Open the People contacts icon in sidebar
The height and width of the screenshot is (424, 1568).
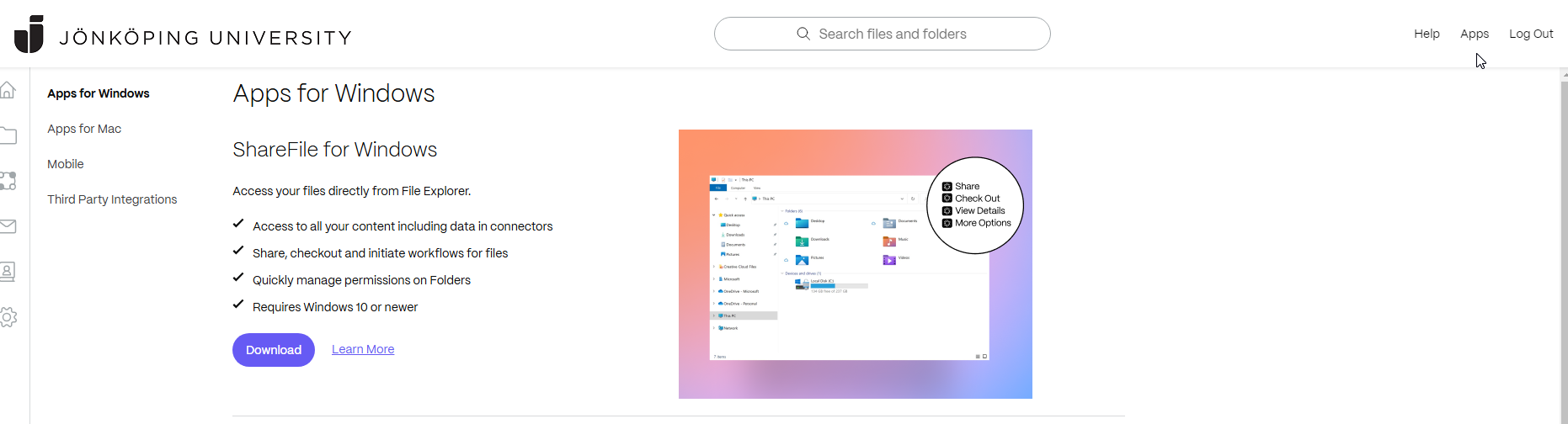pos(8,272)
